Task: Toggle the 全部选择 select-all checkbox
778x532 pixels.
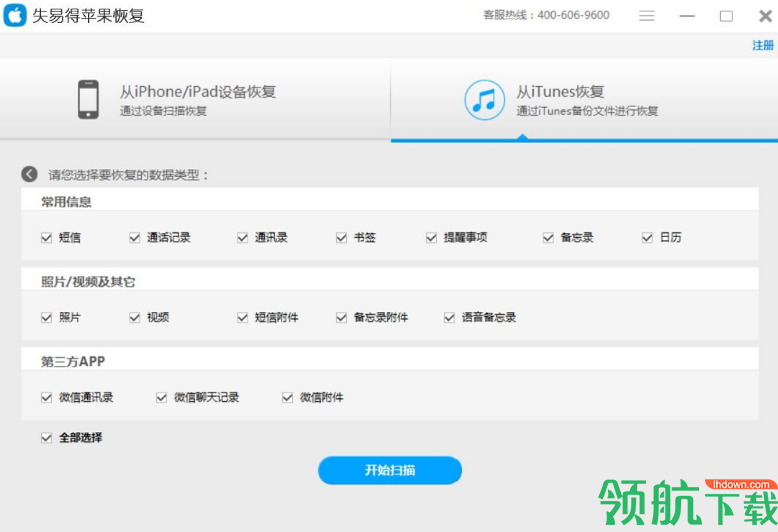Action: click(x=47, y=438)
